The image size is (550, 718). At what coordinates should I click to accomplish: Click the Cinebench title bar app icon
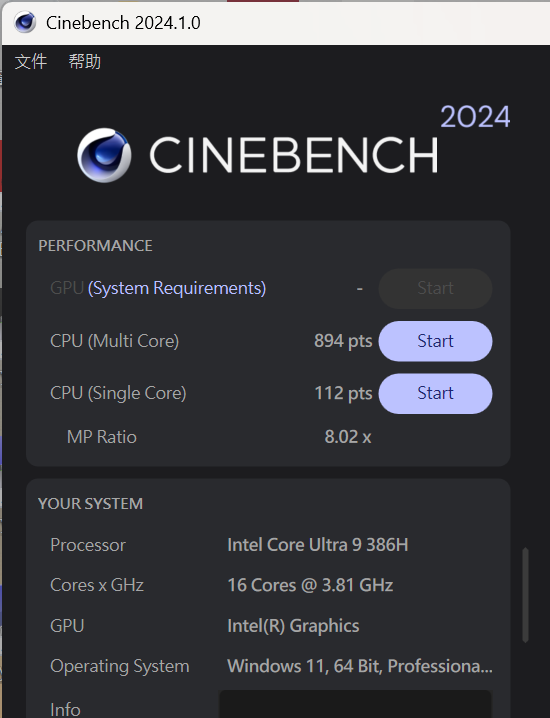tap(25, 22)
